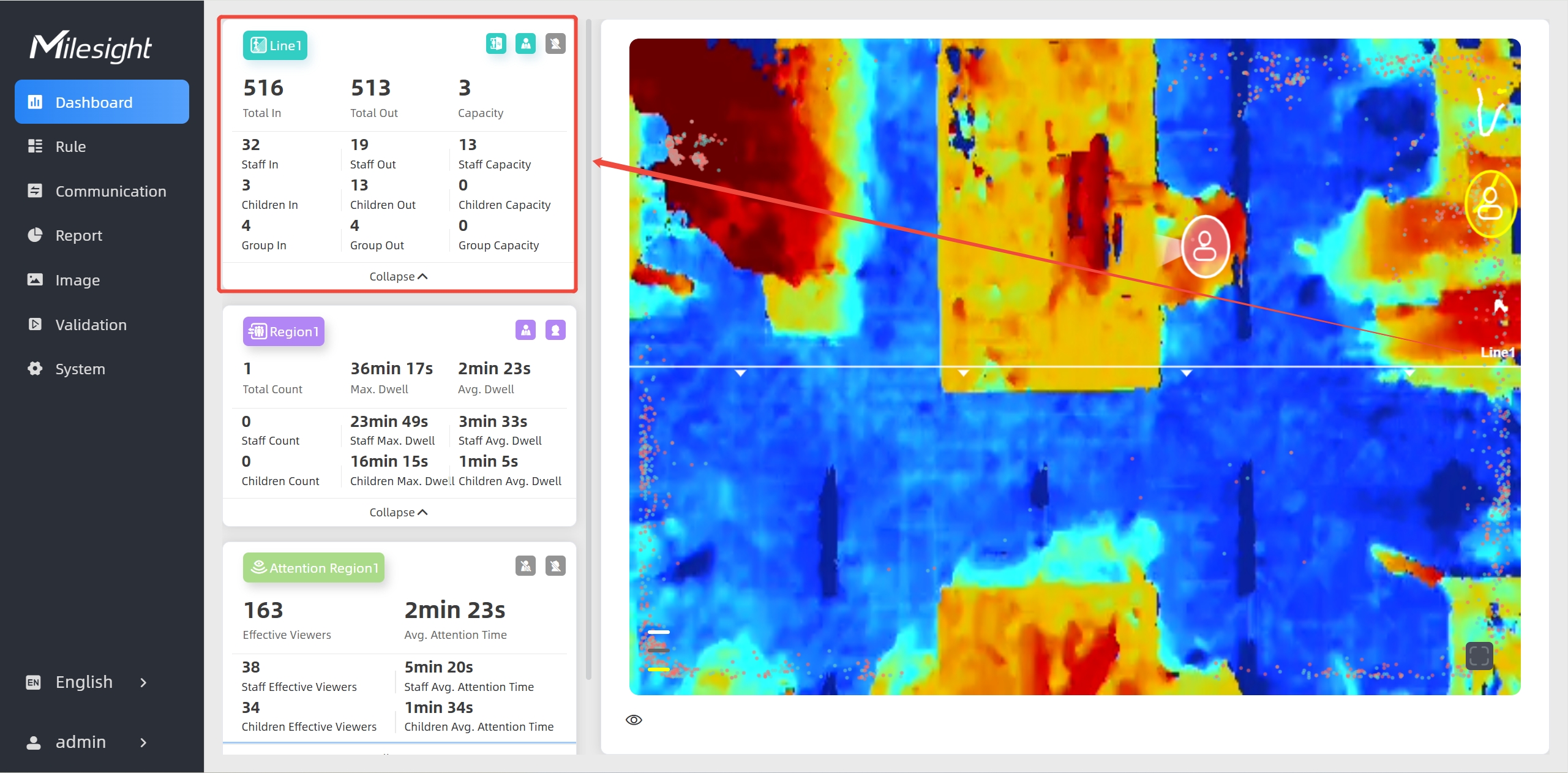
Task: Click the Line1 bidirectional door counting icon
Action: point(496,43)
